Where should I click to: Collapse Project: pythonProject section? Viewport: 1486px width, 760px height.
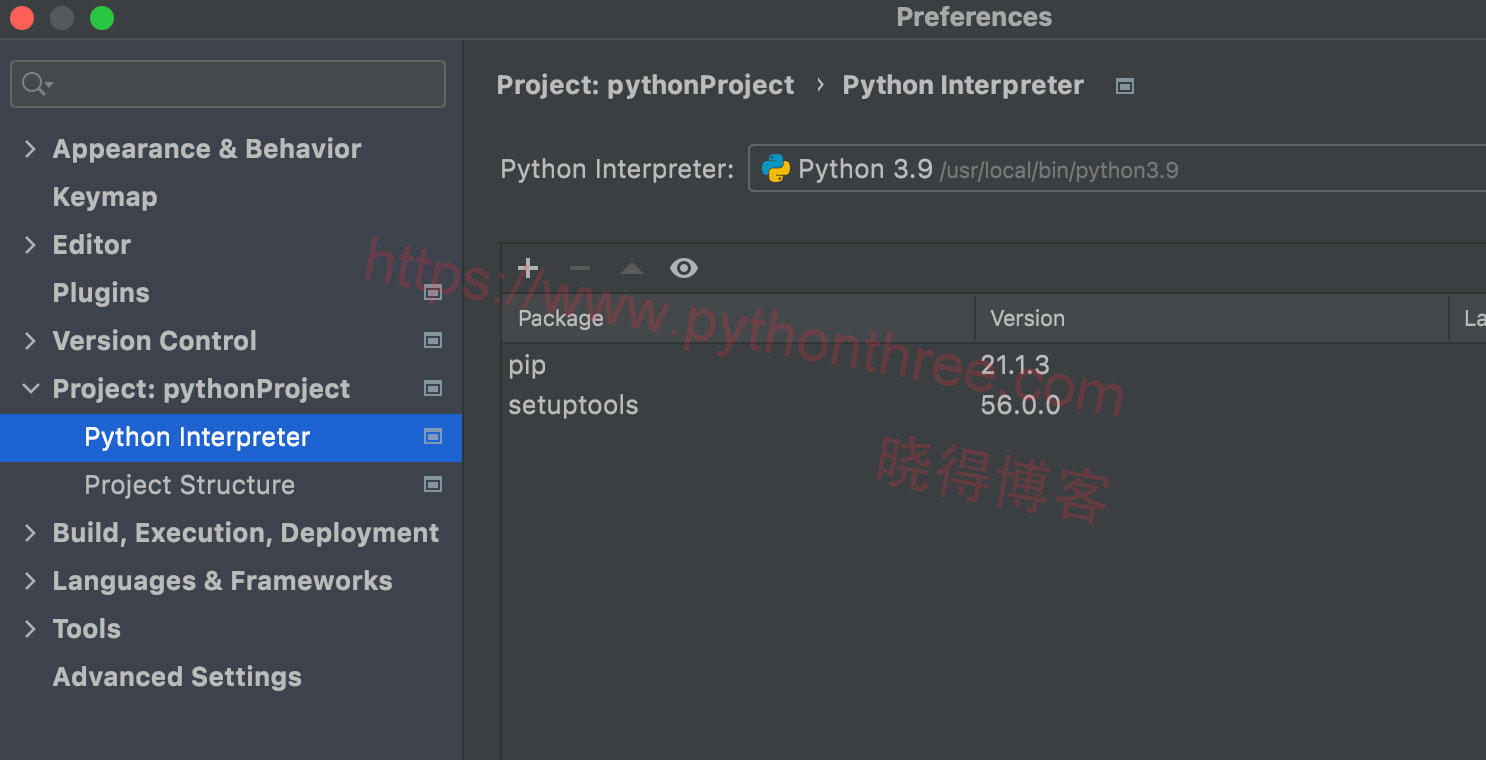[30, 389]
